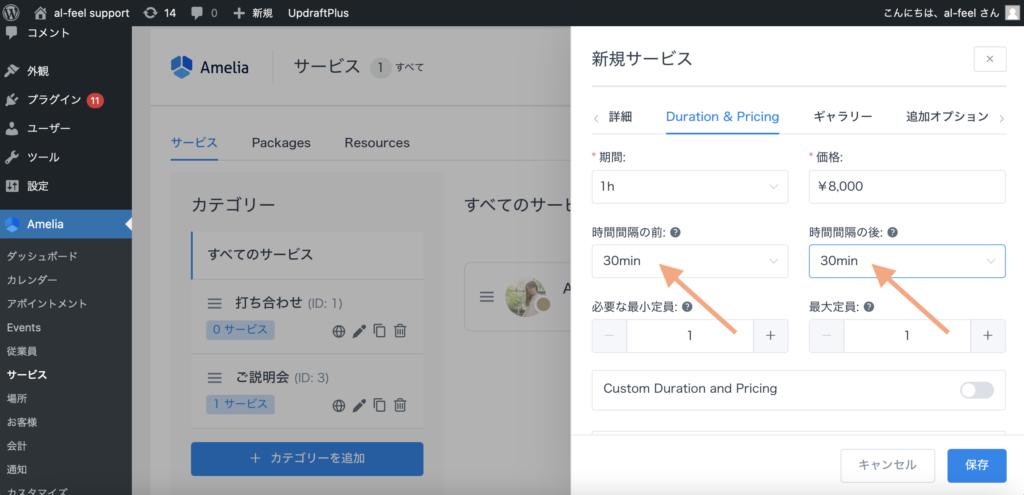The height and width of the screenshot is (495, 1024).
Task: Decrease 最大定員 with minus button
Action: click(x=826, y=336)
